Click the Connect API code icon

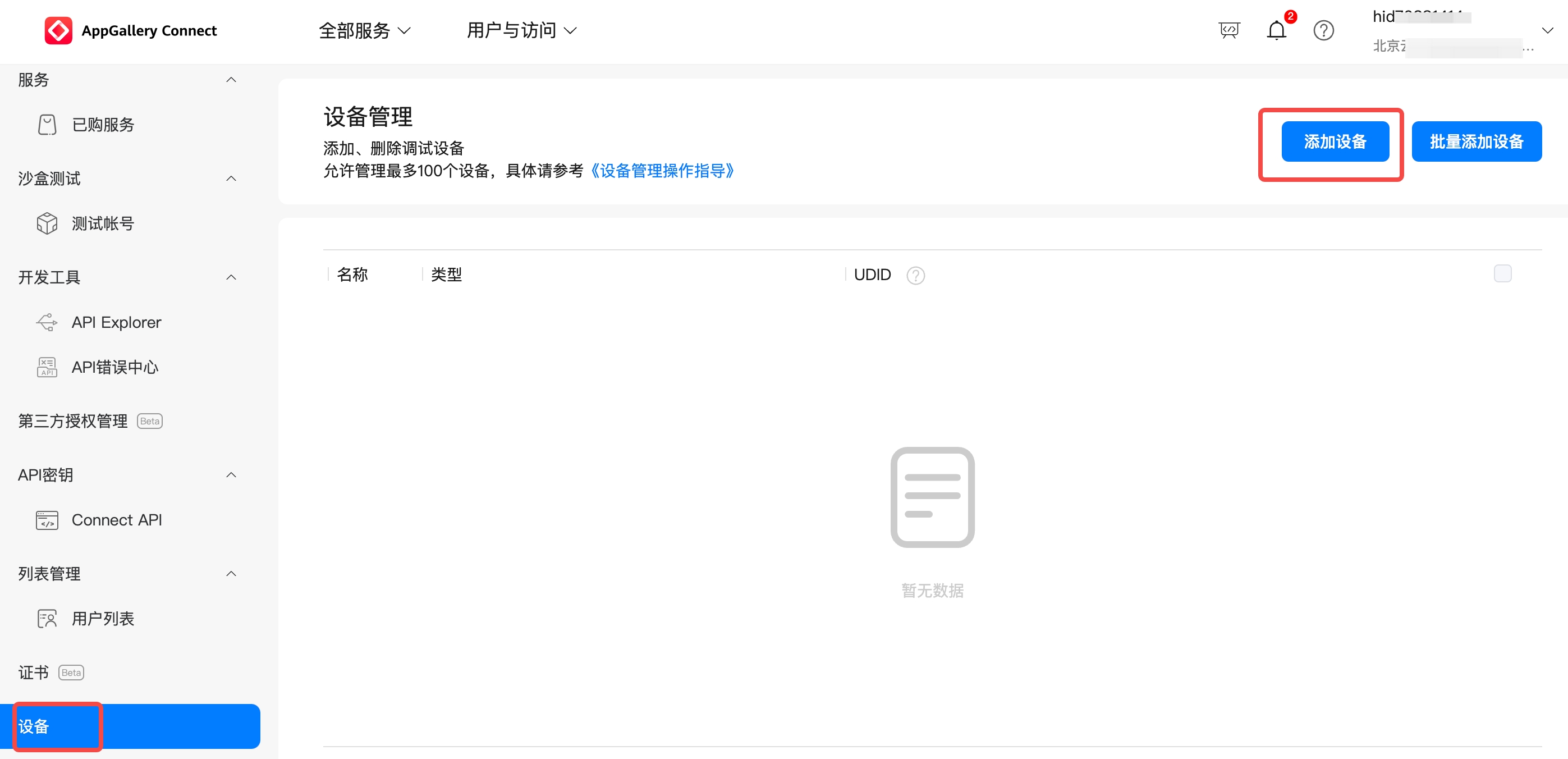pos(47,520)
